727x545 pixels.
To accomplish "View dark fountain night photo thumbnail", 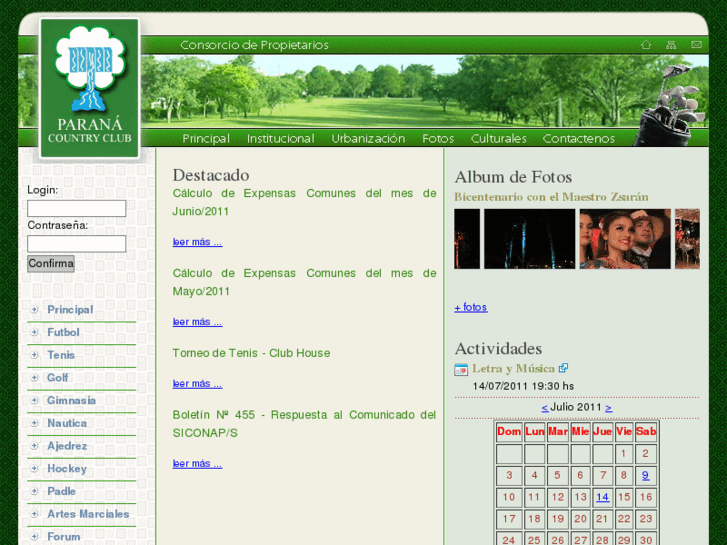I will (x=529, y=239).
